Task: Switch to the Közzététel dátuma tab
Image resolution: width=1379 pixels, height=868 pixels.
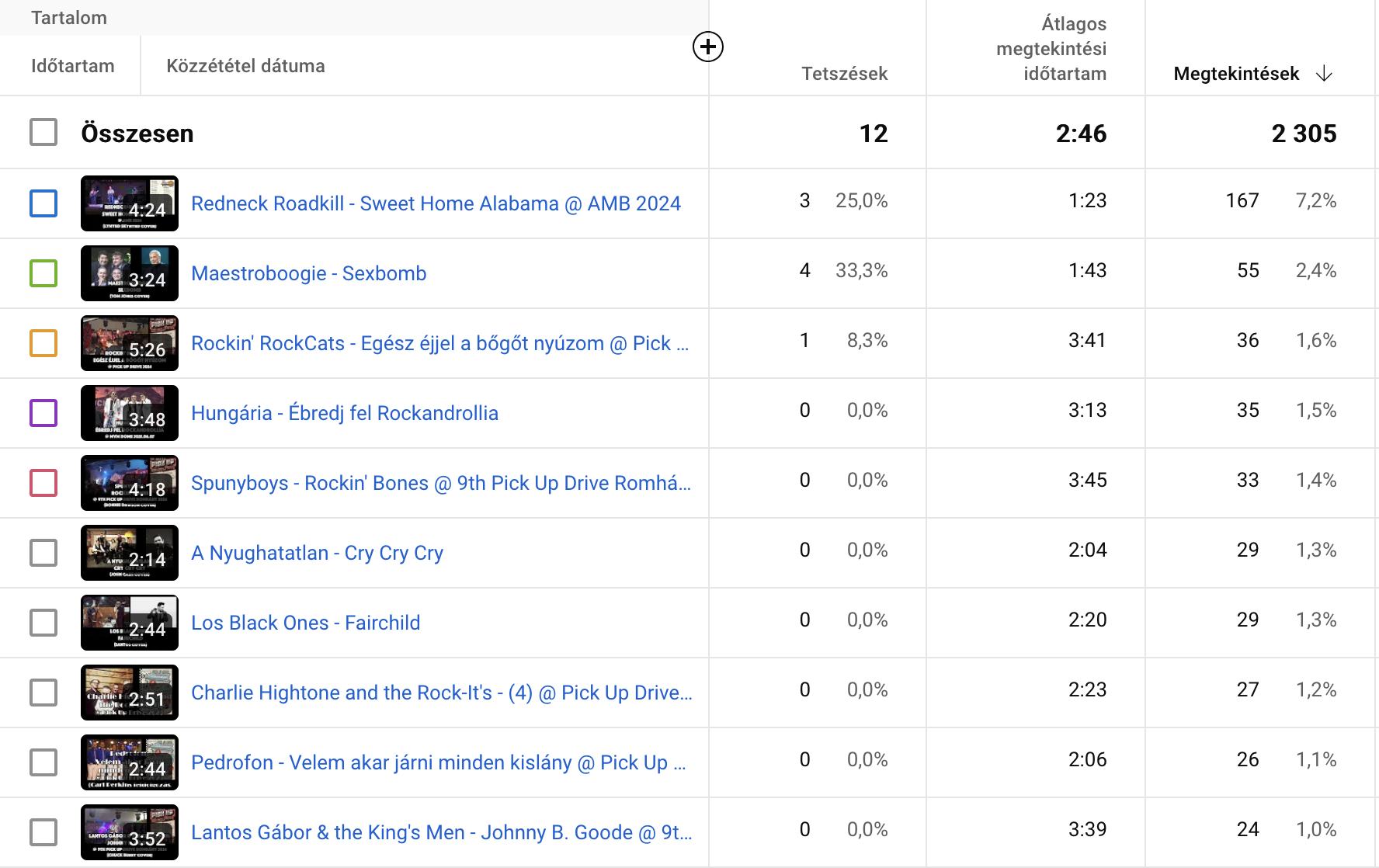Action: coord(245,66)
